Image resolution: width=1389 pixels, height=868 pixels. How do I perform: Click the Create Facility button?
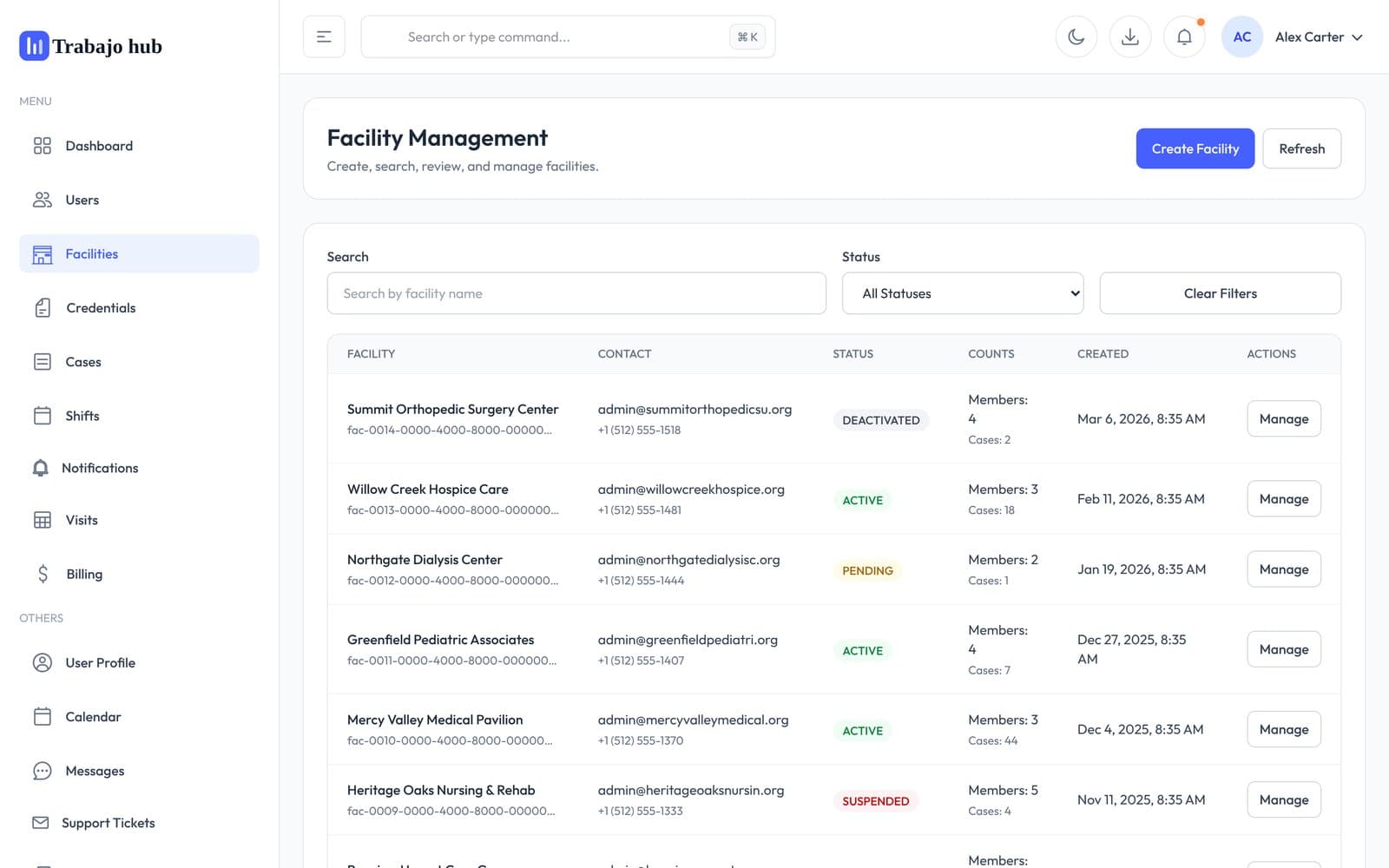[x=1195, y=148]
